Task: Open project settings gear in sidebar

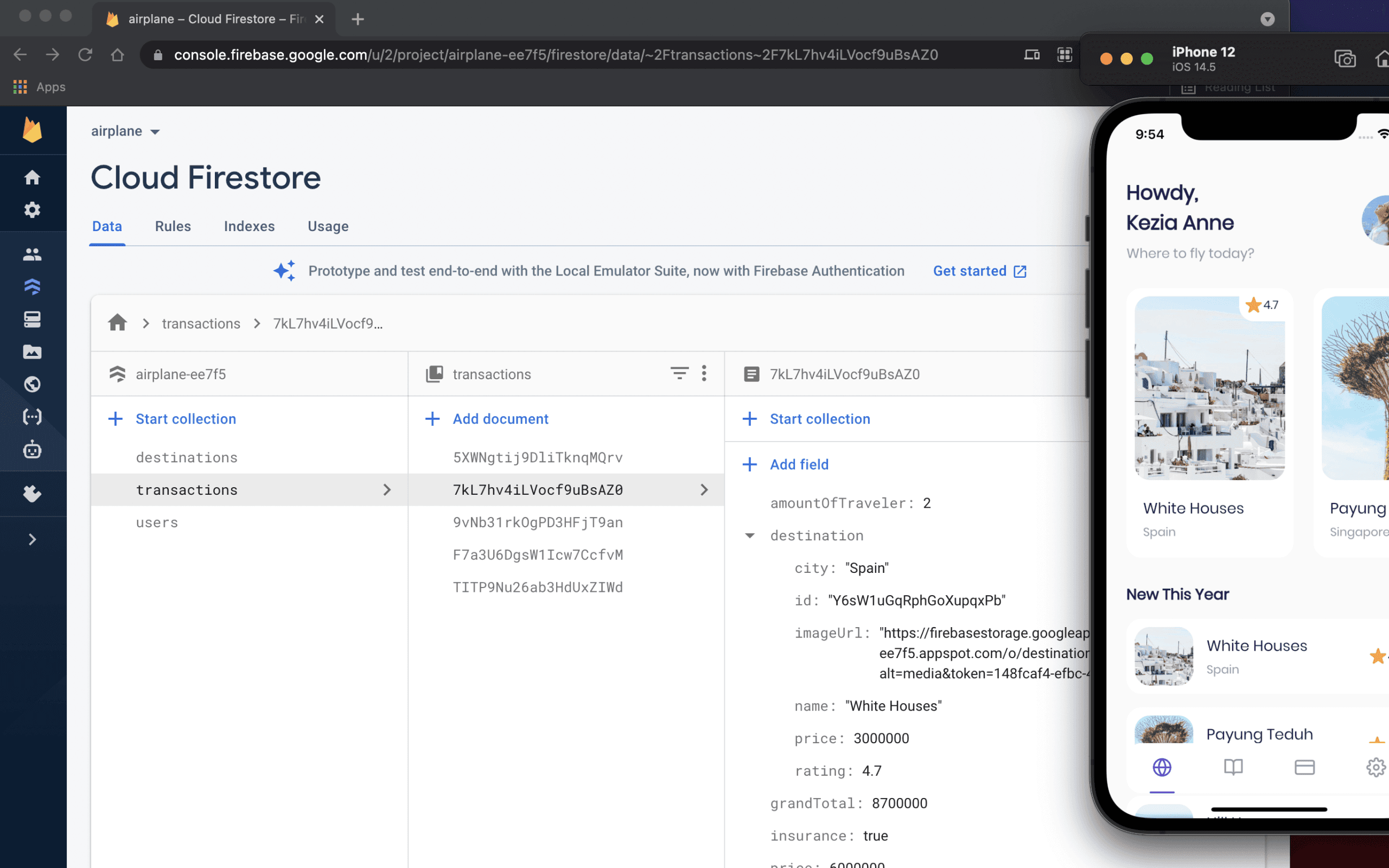Action: pyautogui.click(x=32, y=210)
